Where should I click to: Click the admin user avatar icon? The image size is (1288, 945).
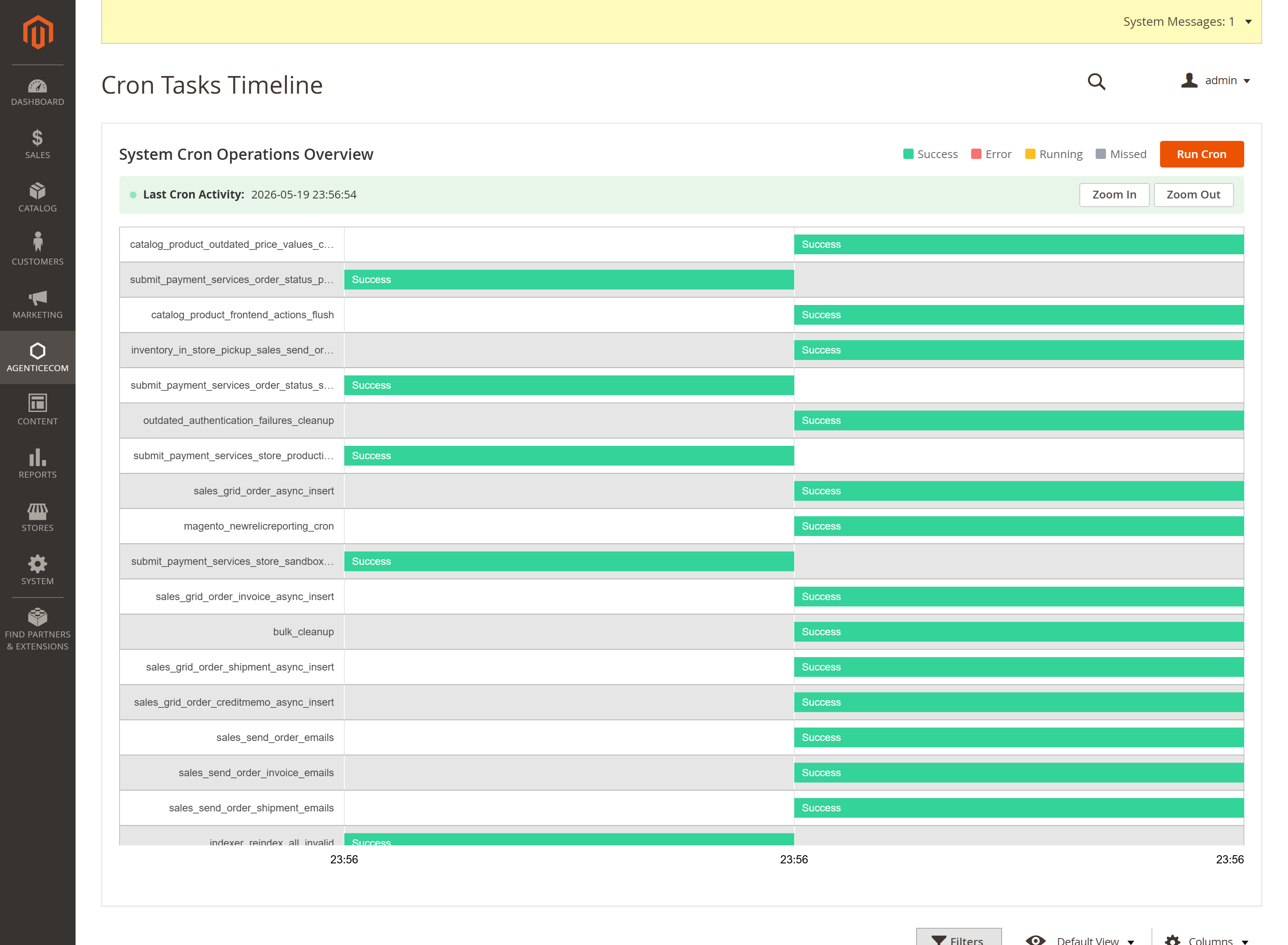pos(1189,80)
